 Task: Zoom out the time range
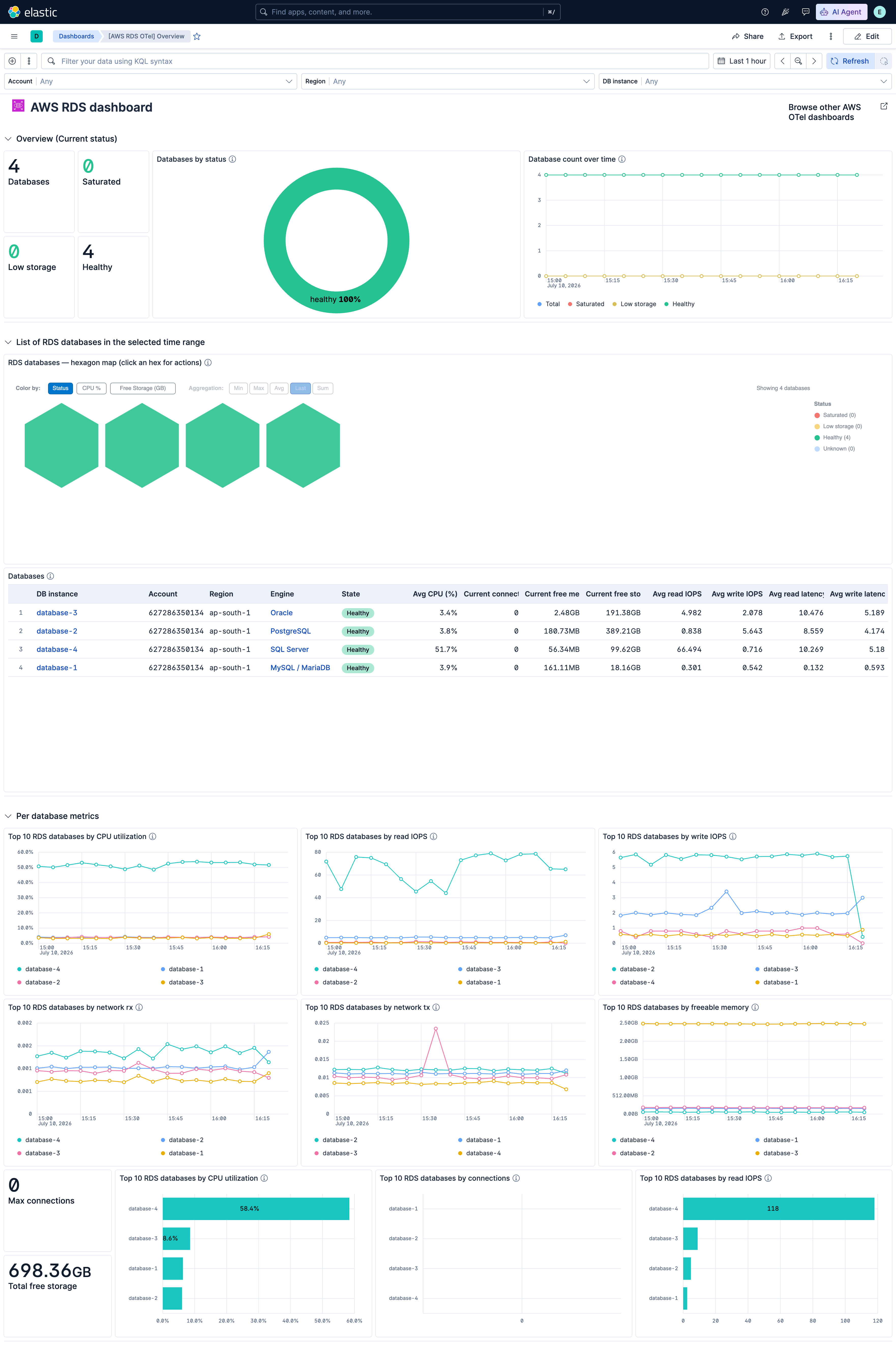click(798, 61)
